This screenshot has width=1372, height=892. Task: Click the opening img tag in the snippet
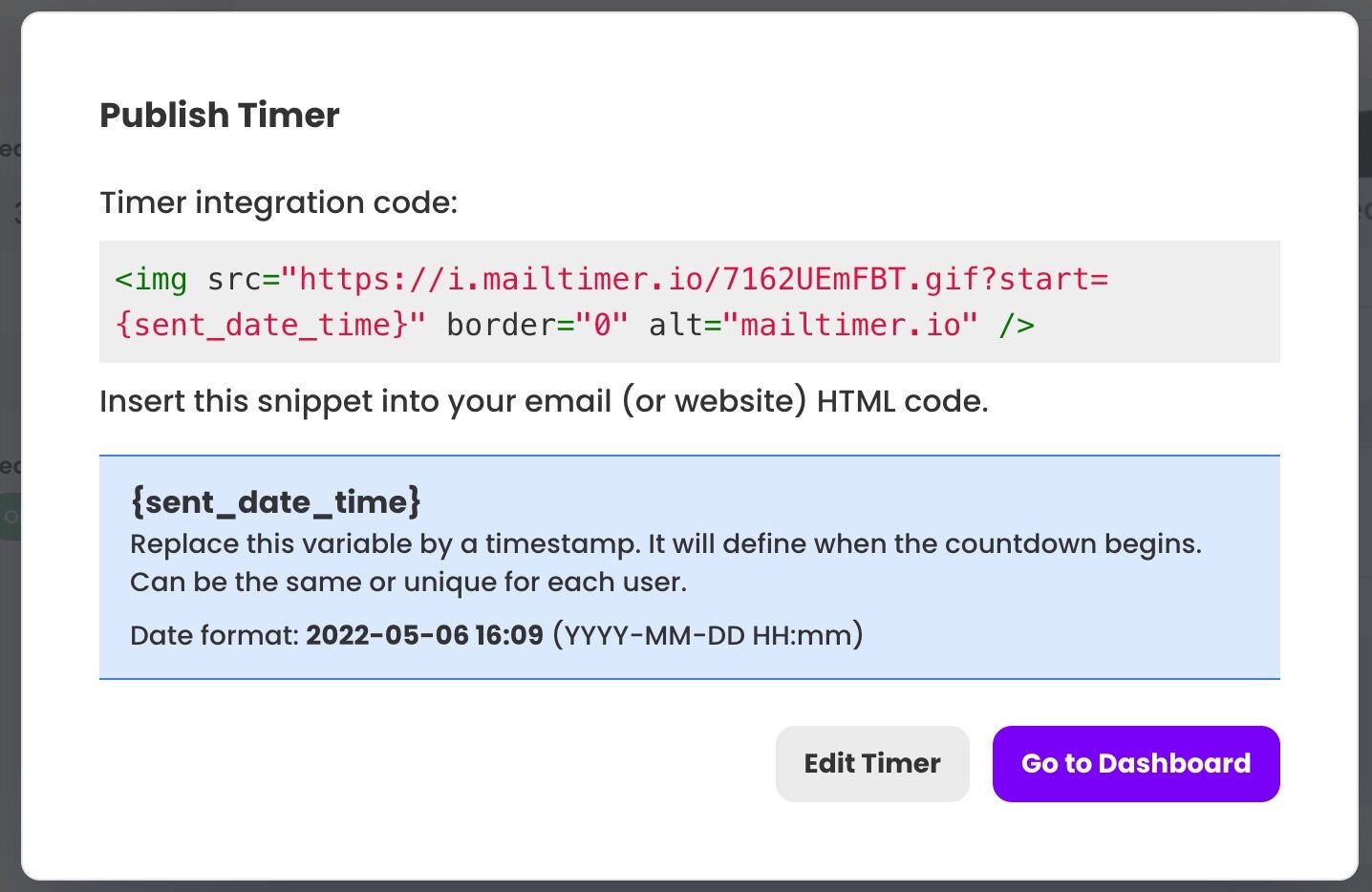pos(151,279)
